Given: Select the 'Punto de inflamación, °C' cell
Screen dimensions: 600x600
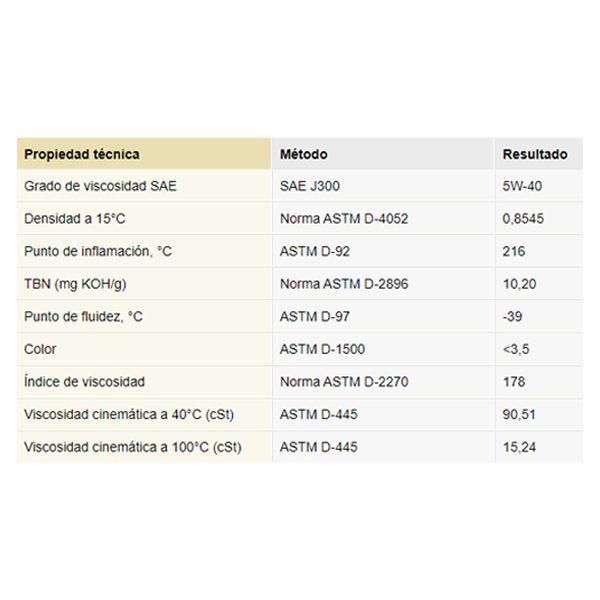Looking at the screenshot, I should pyautogui.click(x=98, y=252).
